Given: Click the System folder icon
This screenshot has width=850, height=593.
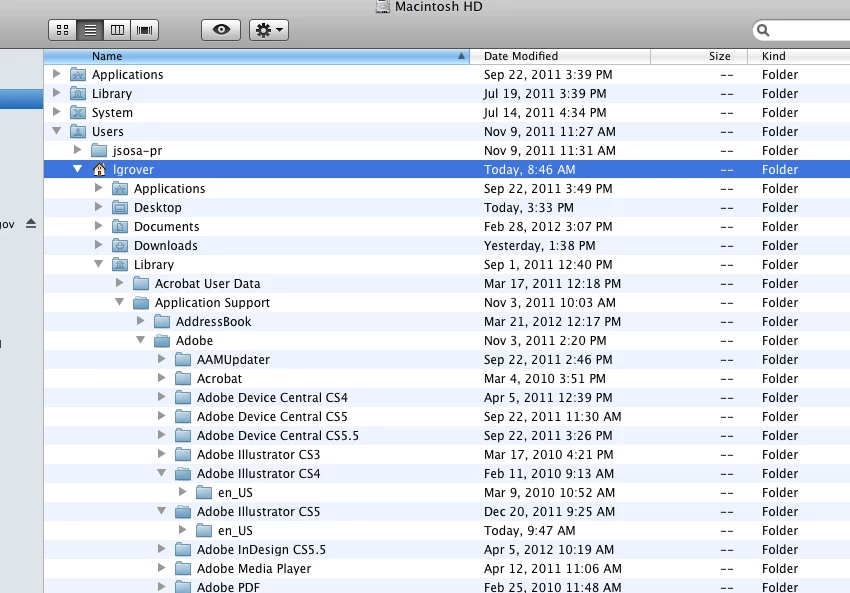Looking at the screenshot, I should pyautogui.click(x=78, y=112).
